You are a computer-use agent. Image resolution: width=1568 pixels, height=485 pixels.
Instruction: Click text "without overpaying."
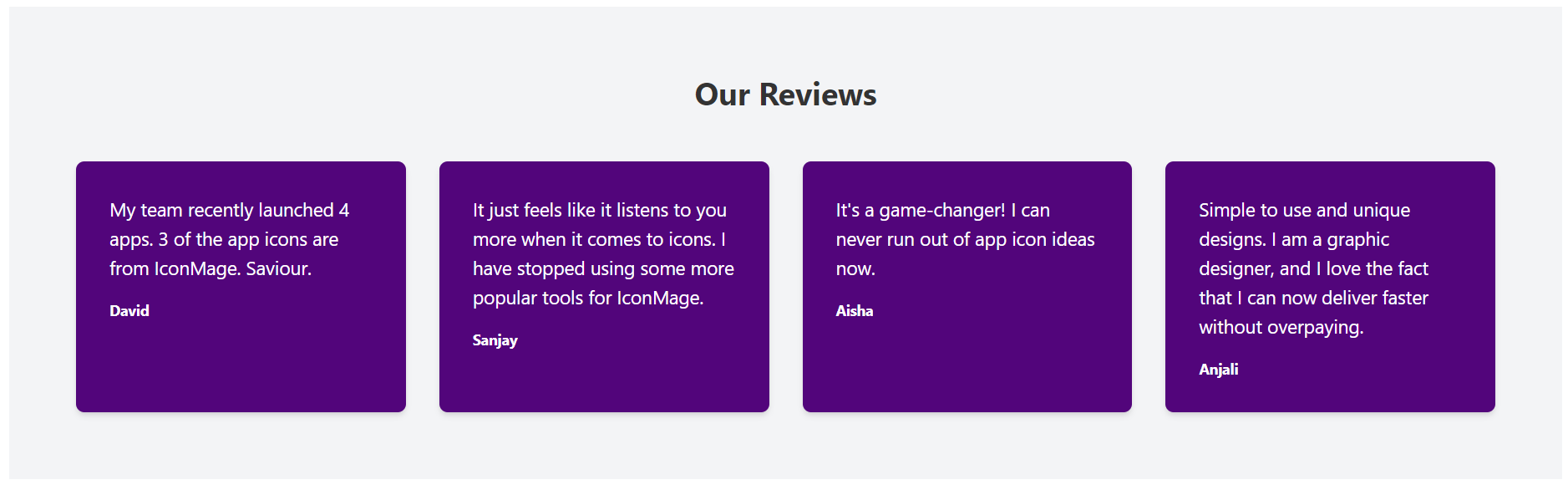pos(1281,327)
